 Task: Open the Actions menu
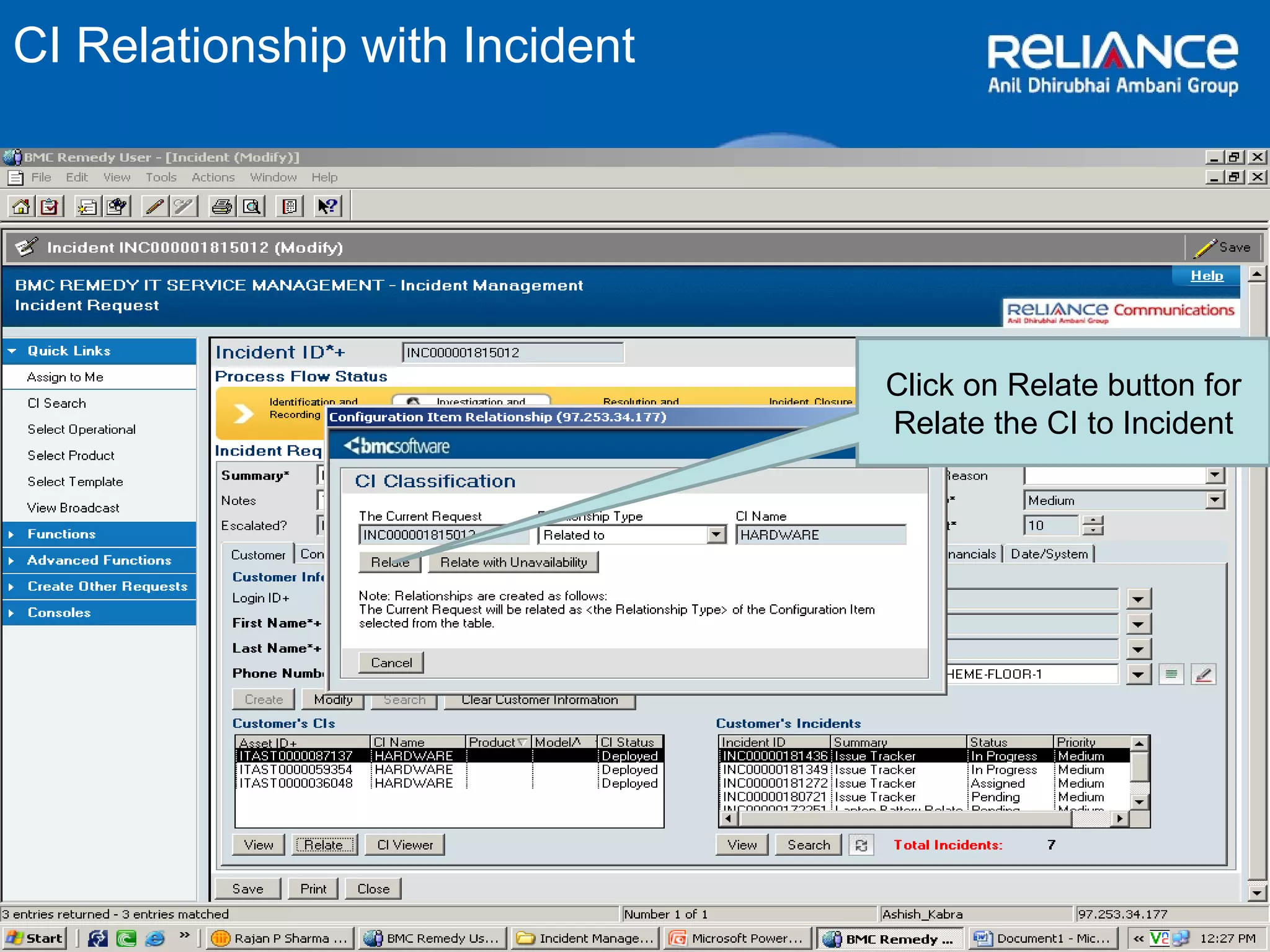pyautogui.click(x=213, y=177)
